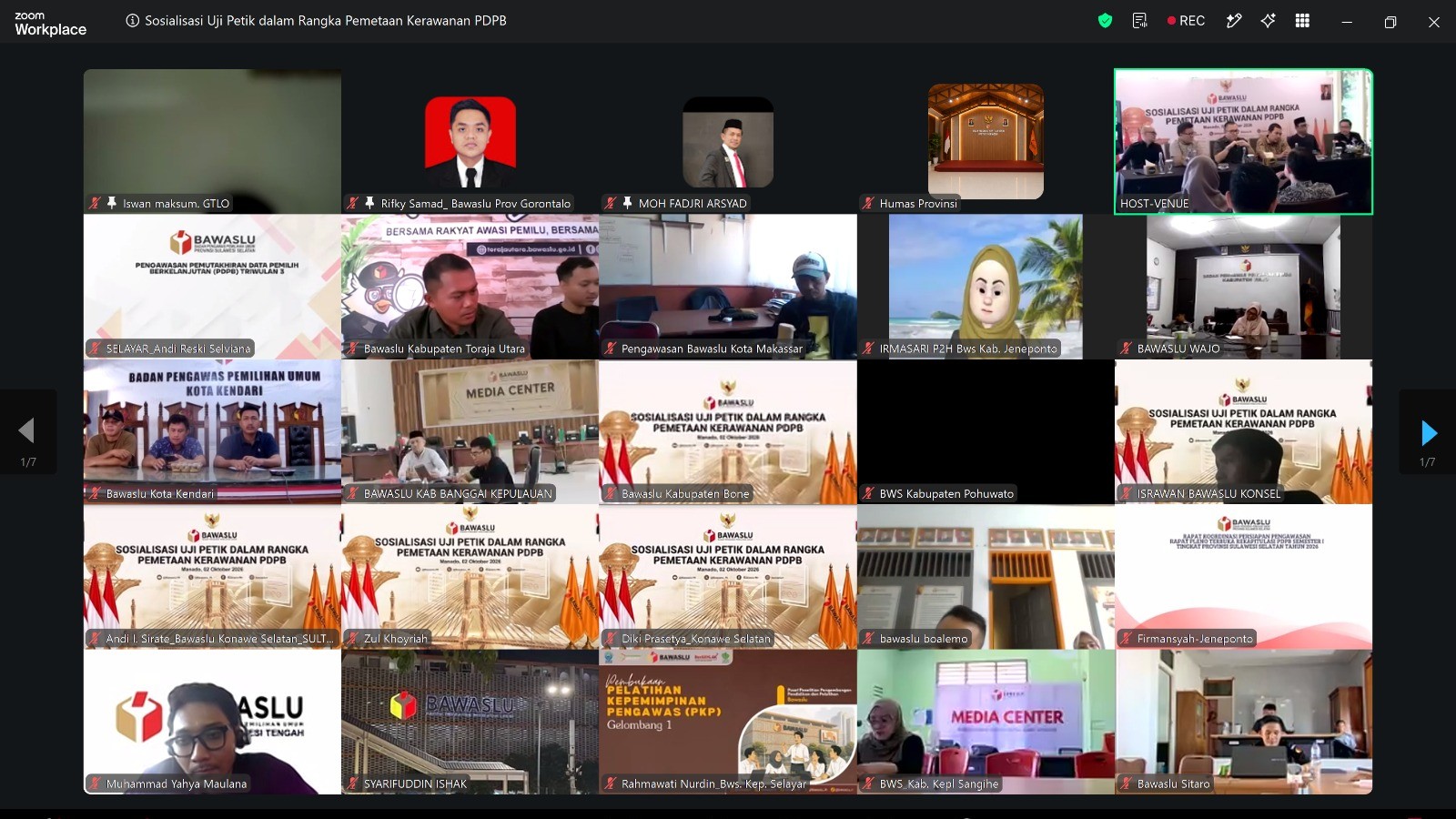
Task: Click the name label Diki Prasetya_Konawe Selatan
Action: click(696, 639)
